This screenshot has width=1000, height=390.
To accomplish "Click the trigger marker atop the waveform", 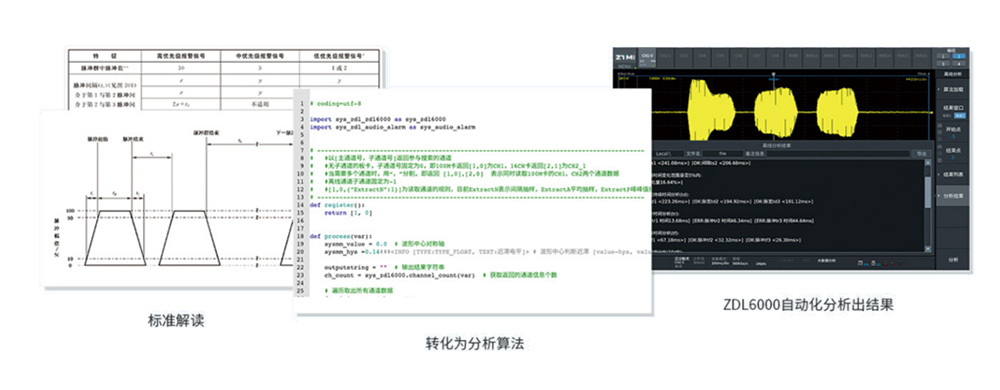I will [774, 75].
